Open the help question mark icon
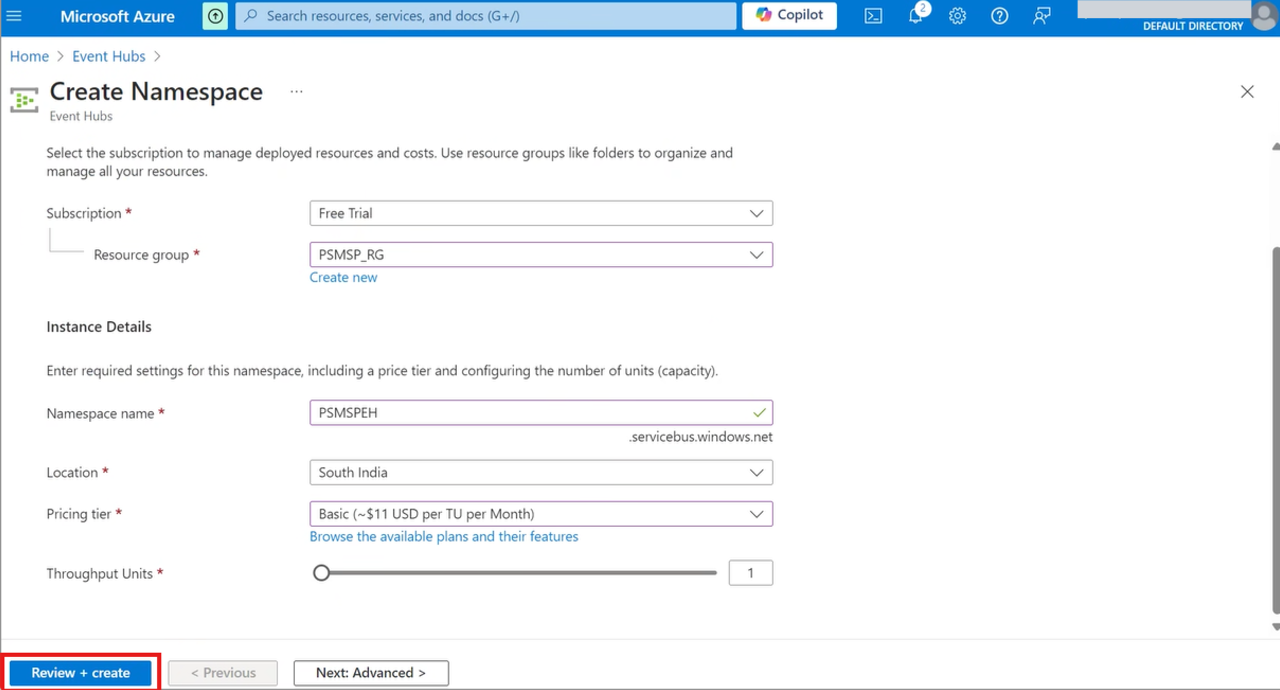Image resolution: width=1280 pixels, height=690 pixels. [999, 16]
